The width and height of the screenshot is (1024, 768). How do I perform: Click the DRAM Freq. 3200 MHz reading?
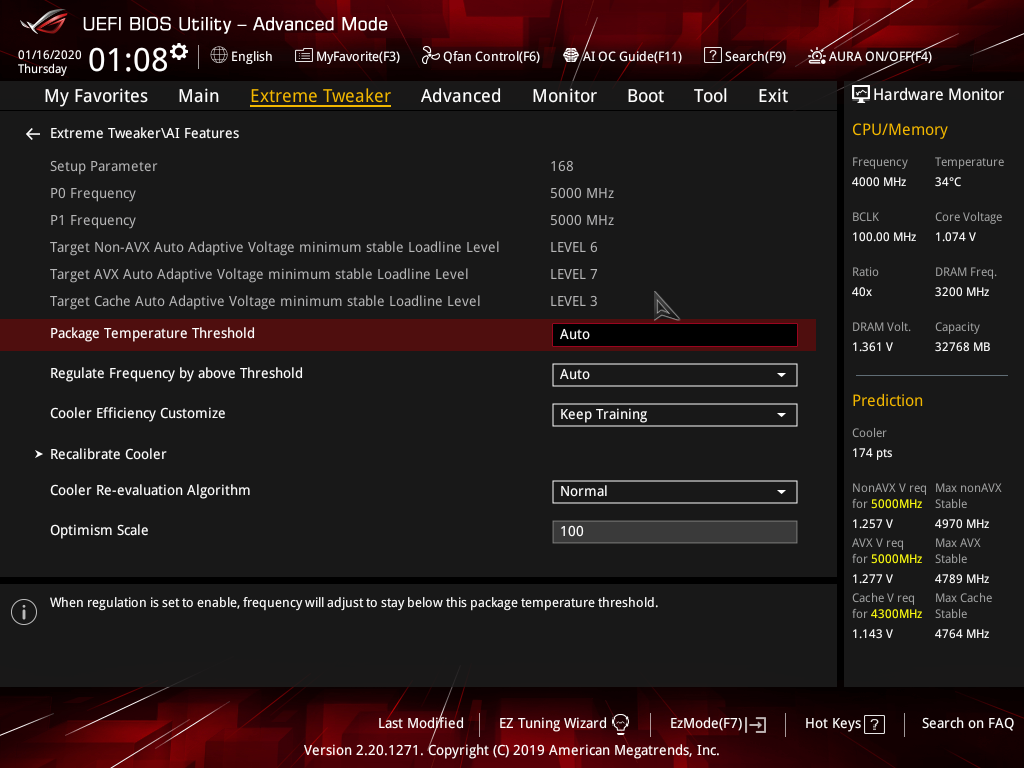(962, 292)
